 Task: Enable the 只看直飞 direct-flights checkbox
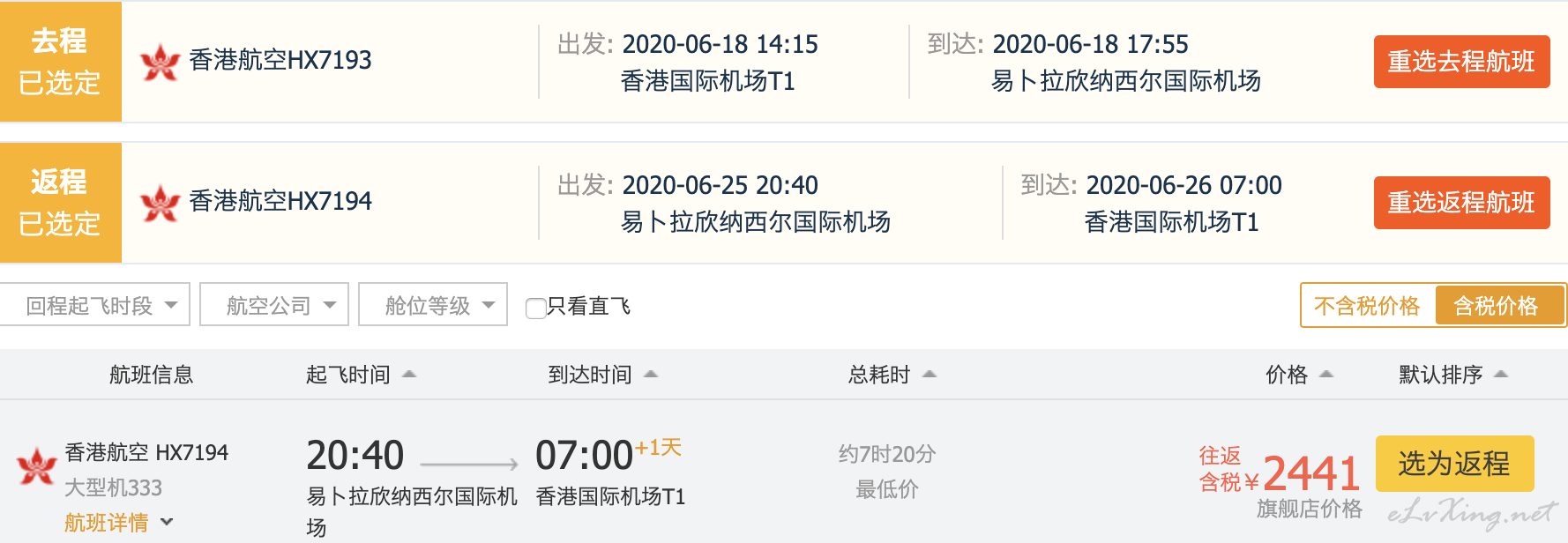coord(535,308)
